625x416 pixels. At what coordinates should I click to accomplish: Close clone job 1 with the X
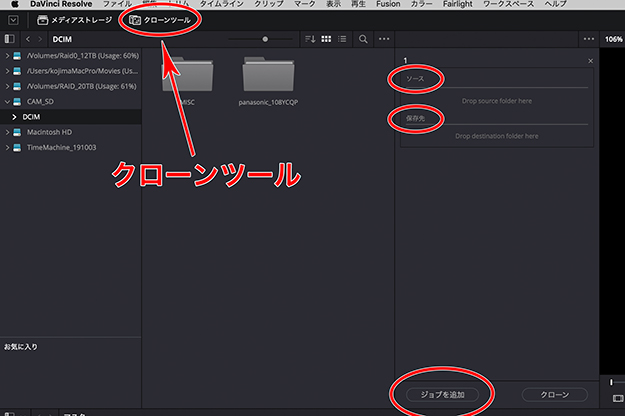tap(590, 61)
